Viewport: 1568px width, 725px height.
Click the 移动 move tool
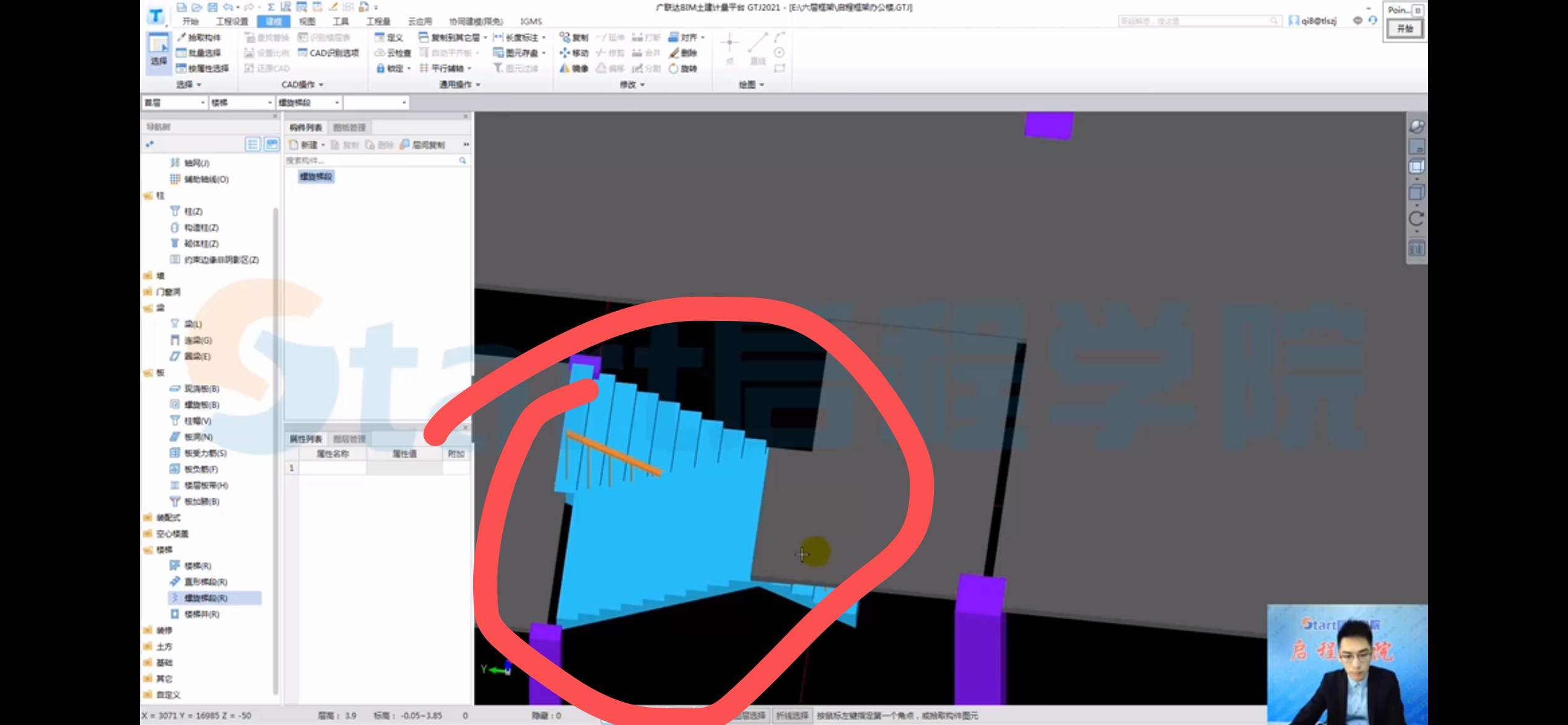pyautogui.click(x=573, y=53)
